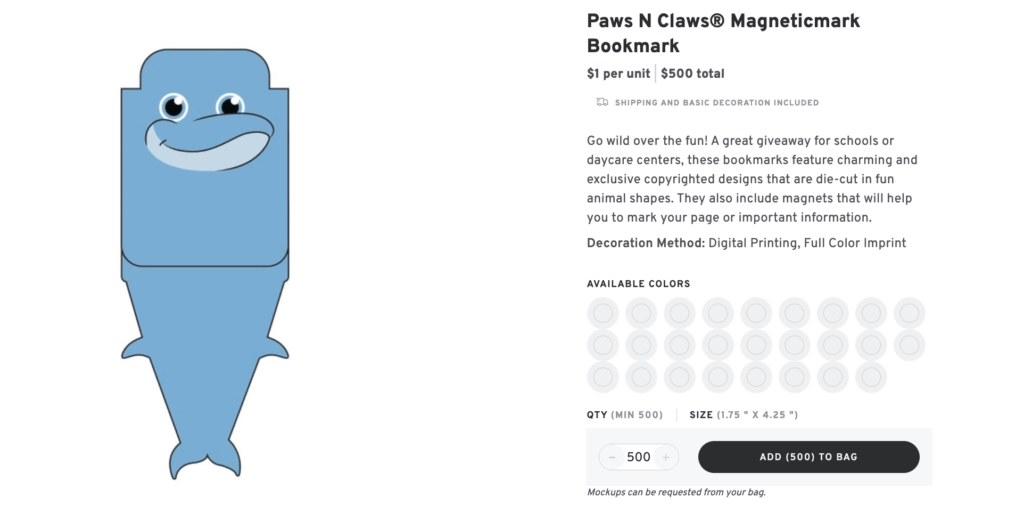Viewport: 1024px width, 506px height.
Task: Pick the first swatch in the bottom row
Action: [x=602, y=377]
